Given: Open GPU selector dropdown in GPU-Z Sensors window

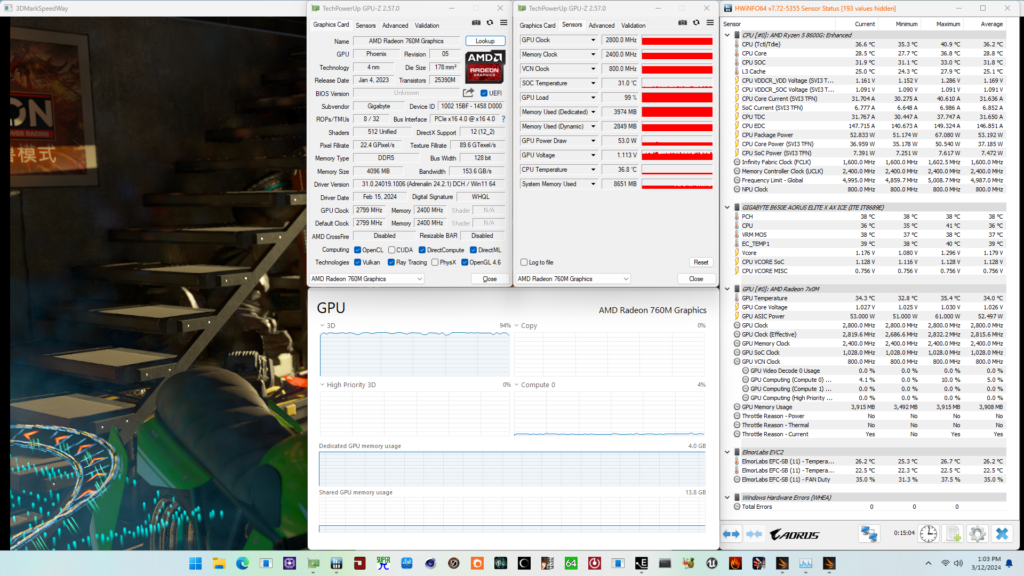Looking at the screenshot, I should point(573,279).
